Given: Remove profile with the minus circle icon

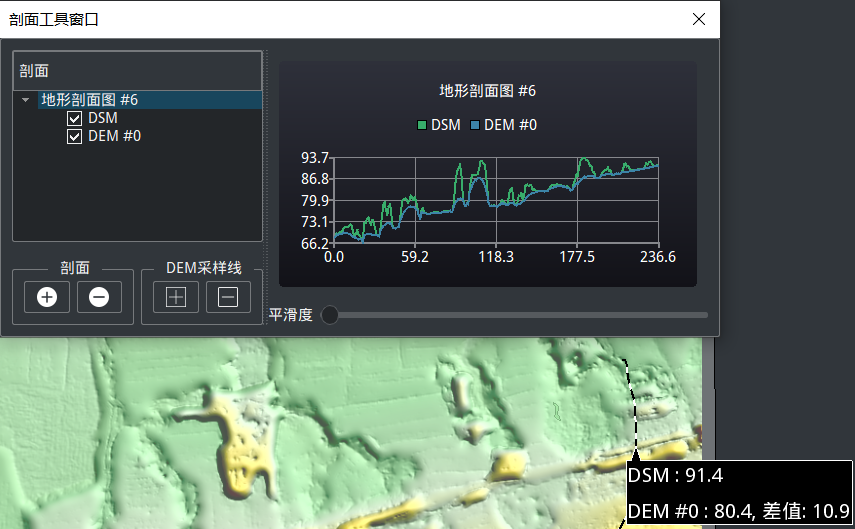Looking at the screenshot, I should 99,297.
